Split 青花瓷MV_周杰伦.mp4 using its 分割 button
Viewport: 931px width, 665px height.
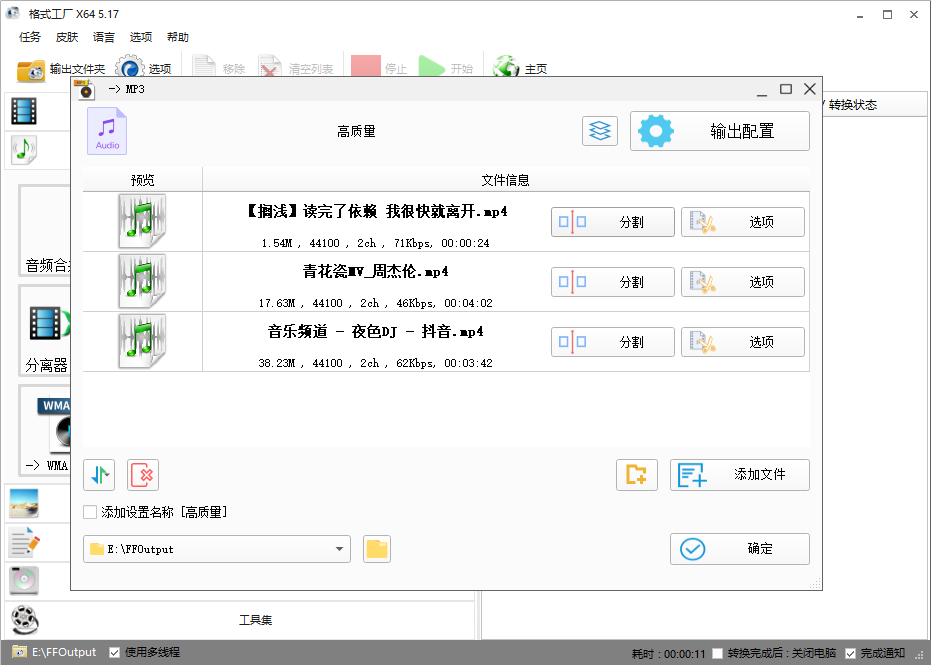coord(612,281)
